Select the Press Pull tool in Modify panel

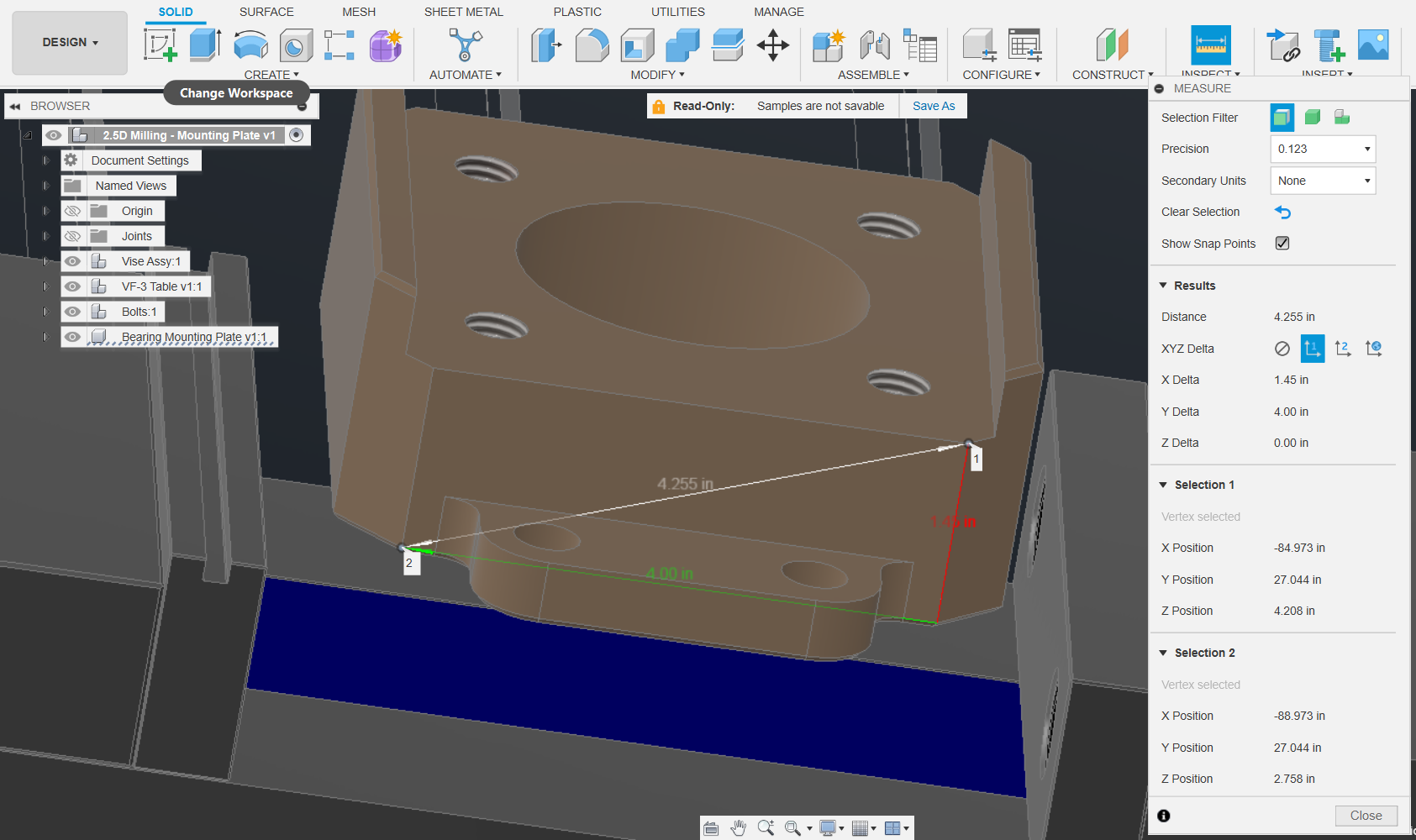click(x=546, y=46)
